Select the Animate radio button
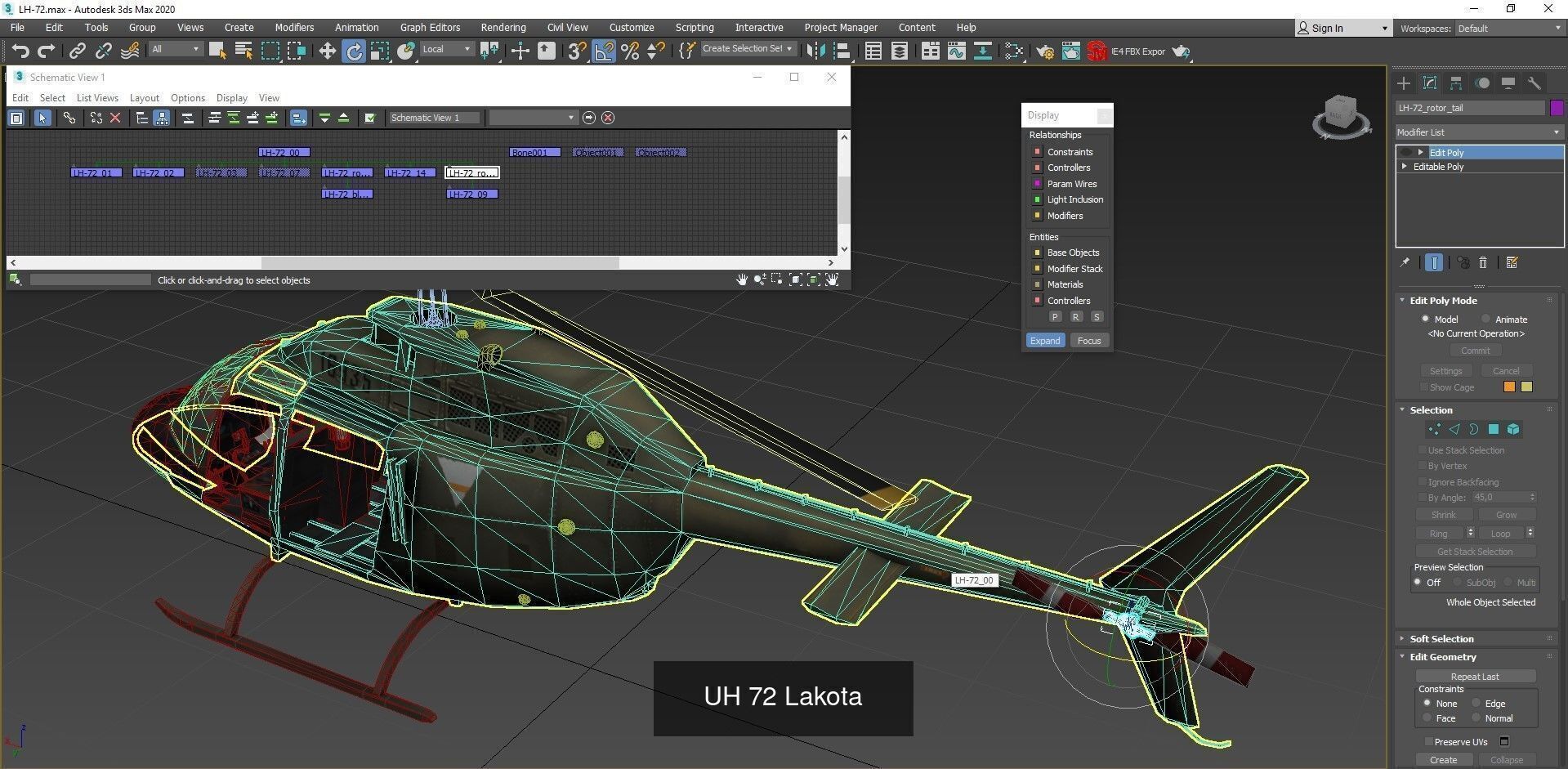Viewport: 1568px width, 769px height. [x=1486, y=319]
